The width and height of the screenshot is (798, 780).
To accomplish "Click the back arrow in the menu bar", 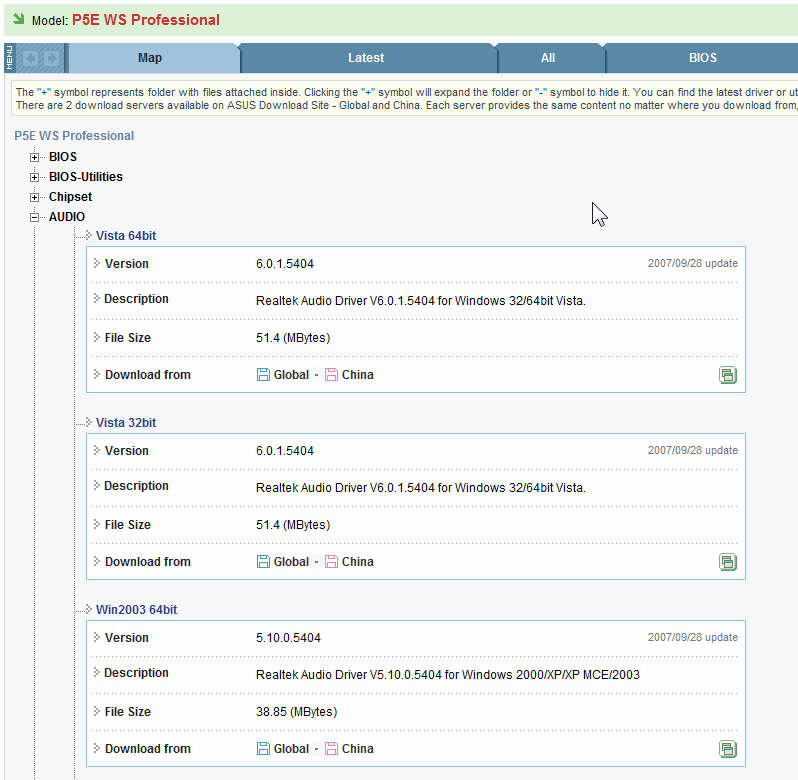I will tap(30, 58).
